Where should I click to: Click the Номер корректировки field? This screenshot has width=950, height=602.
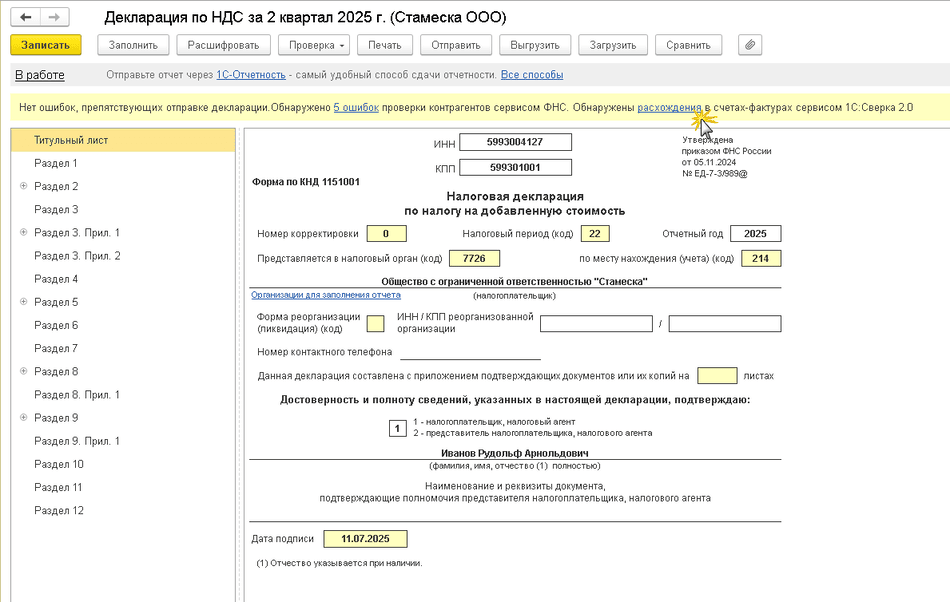tap(387, 234)
